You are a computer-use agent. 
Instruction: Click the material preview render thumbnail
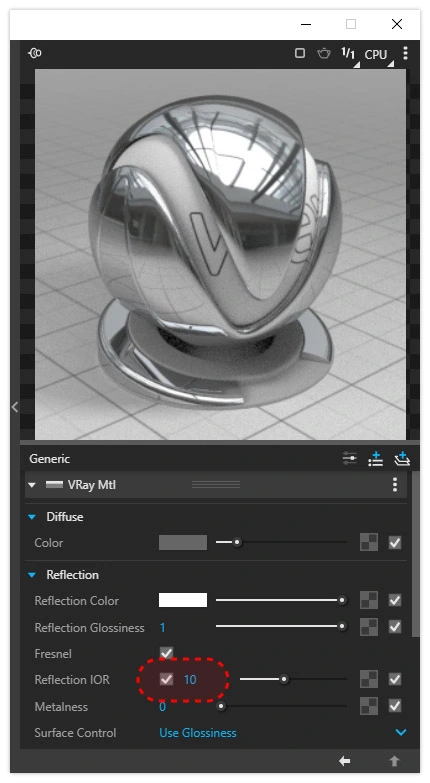(x=220, y=254)
